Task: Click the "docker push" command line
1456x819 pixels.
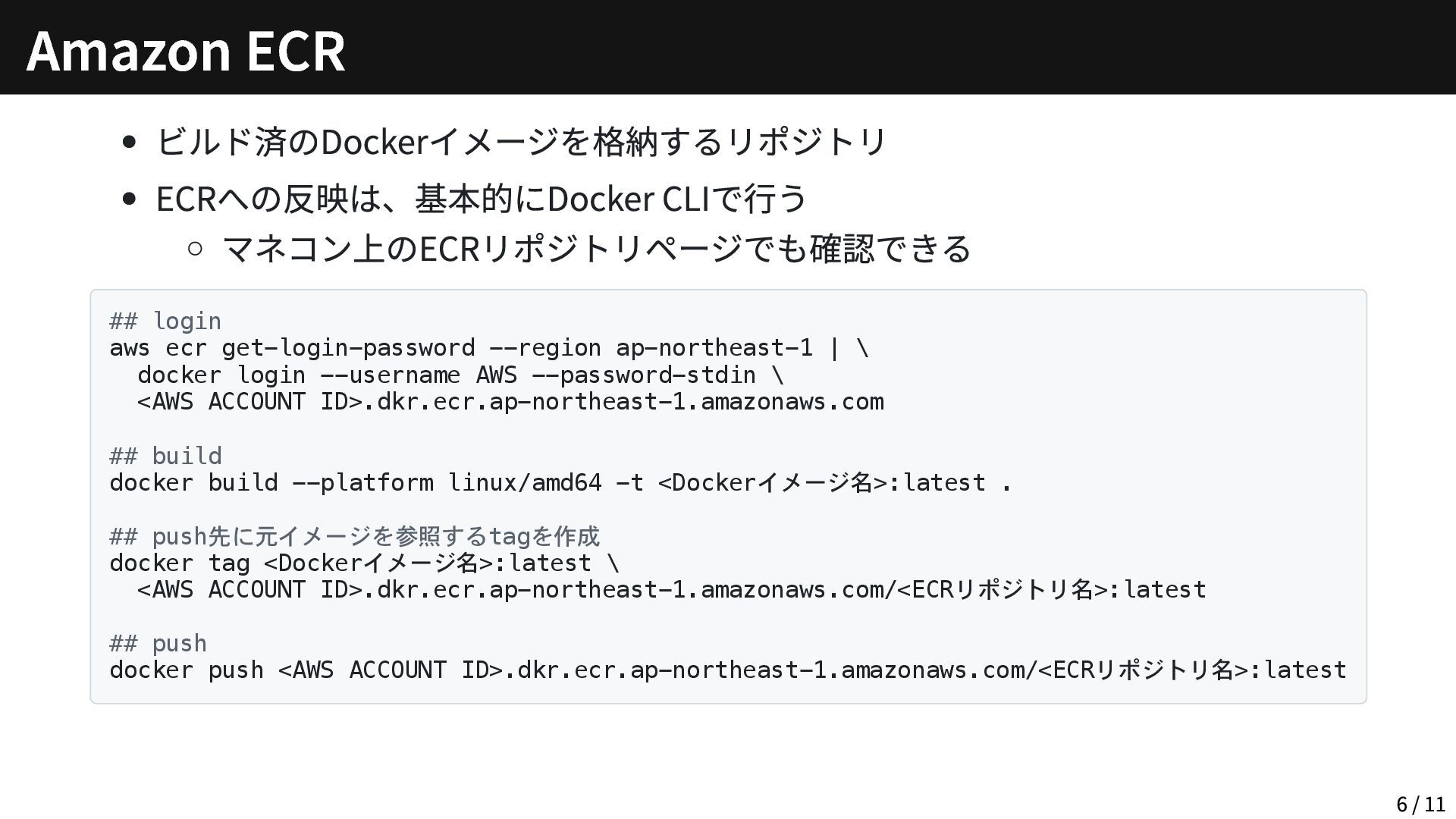Action: (x=726, y=670)
